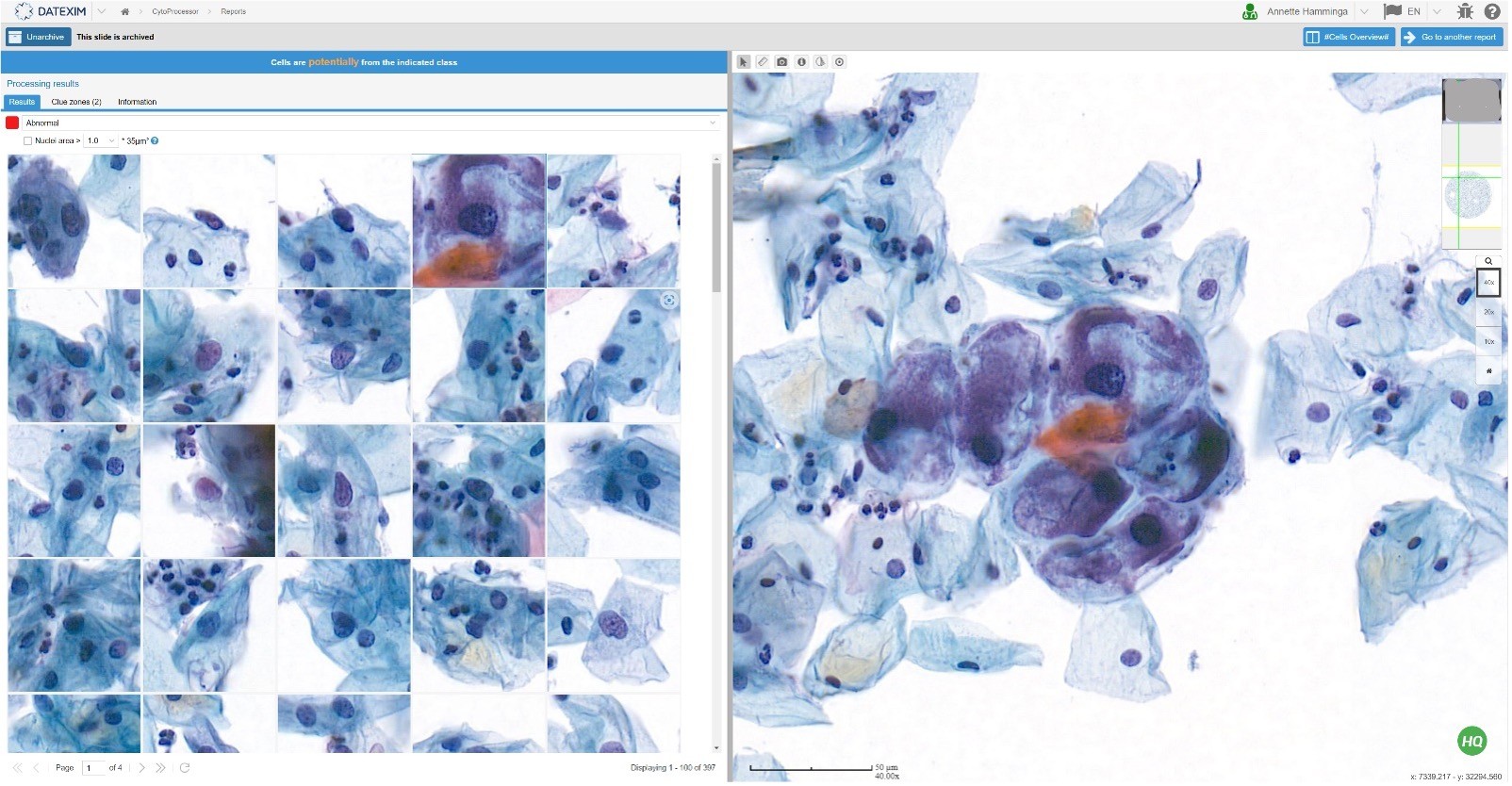Expand the Abnormal class dropdown

[715, 123]
